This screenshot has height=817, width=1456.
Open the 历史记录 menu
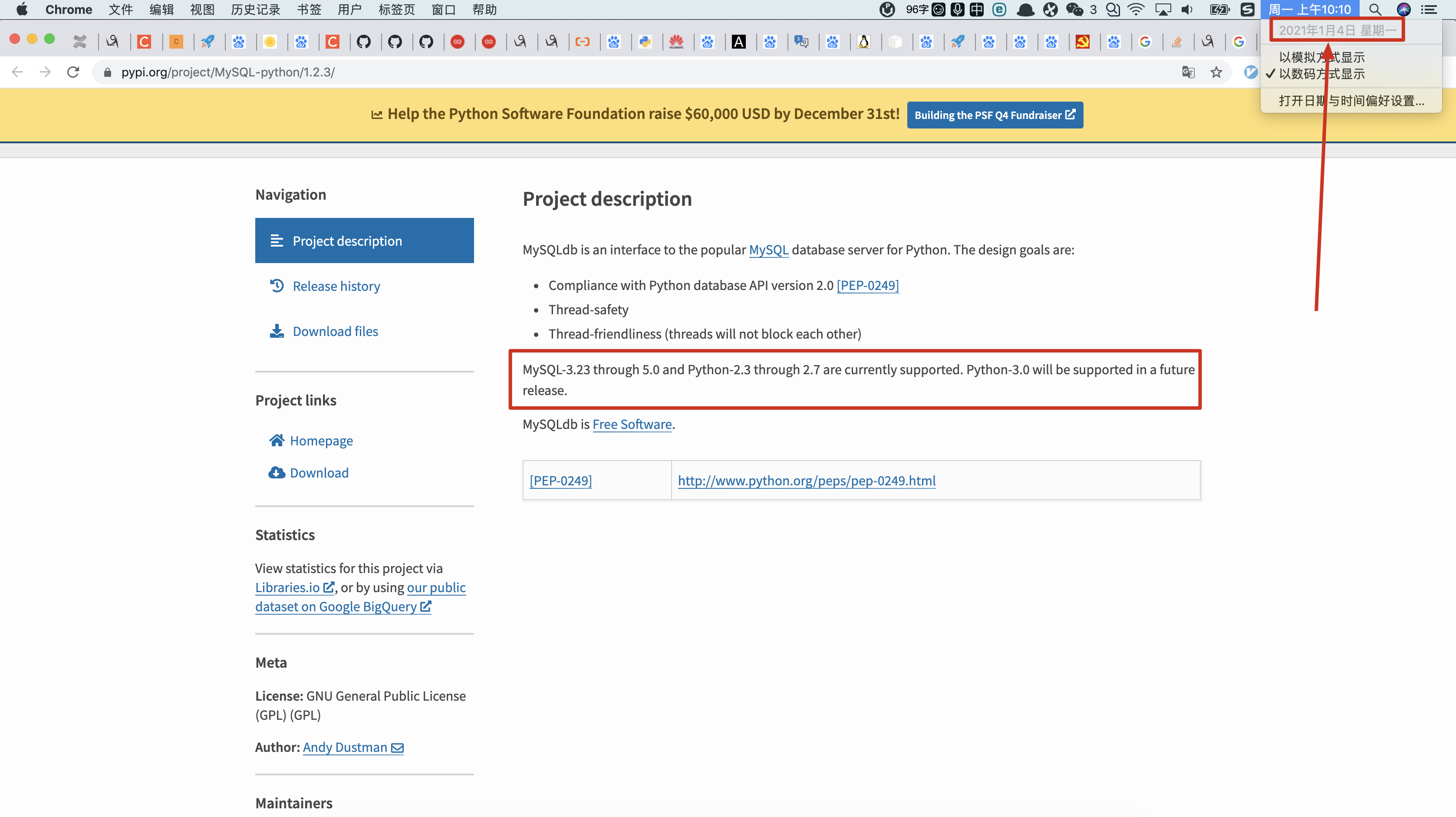pyautogui.click(x=255, y=9)
